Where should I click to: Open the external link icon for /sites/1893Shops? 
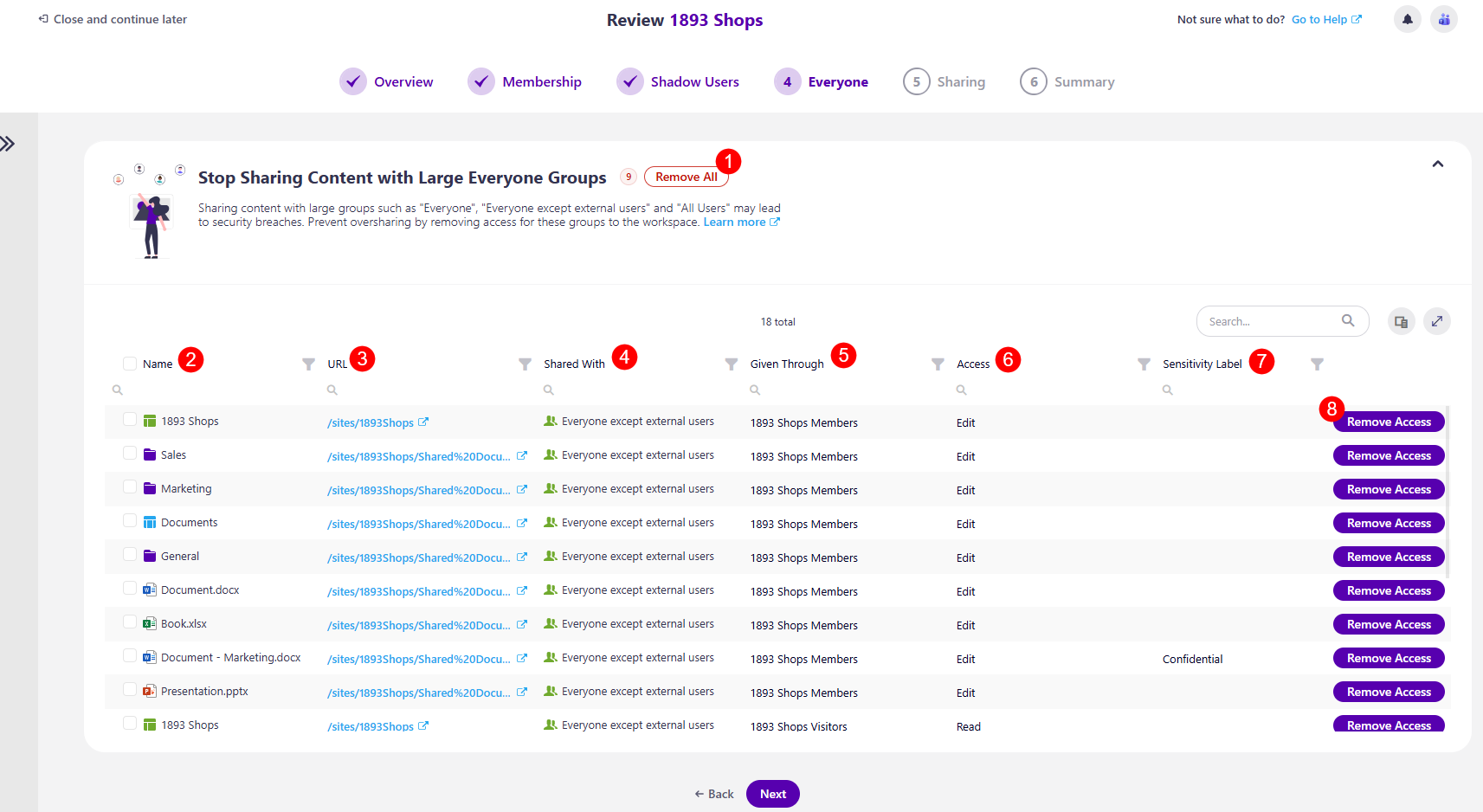[423, 422]
